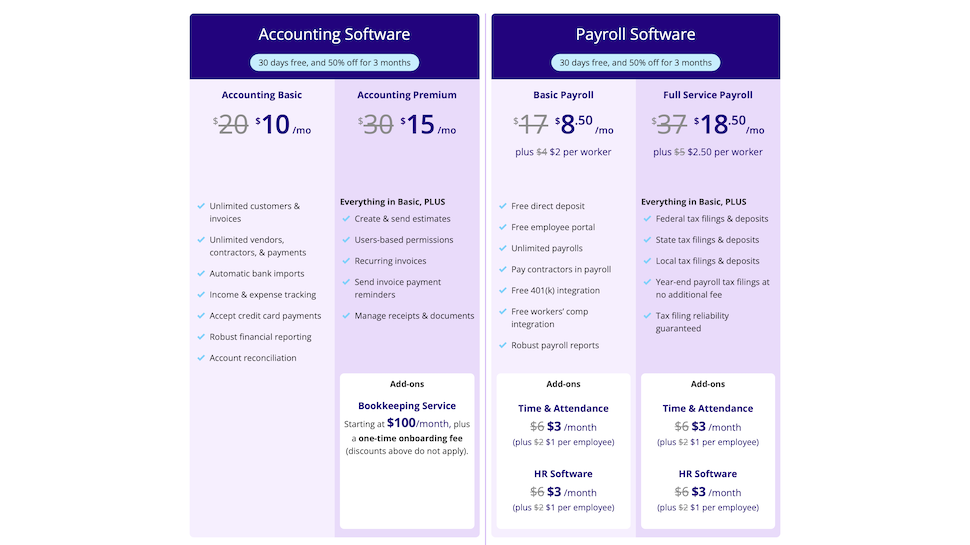Click checkmark beside Tax filing reliability guaranteed
Screen dimensions: 970x545
(647, 315)
